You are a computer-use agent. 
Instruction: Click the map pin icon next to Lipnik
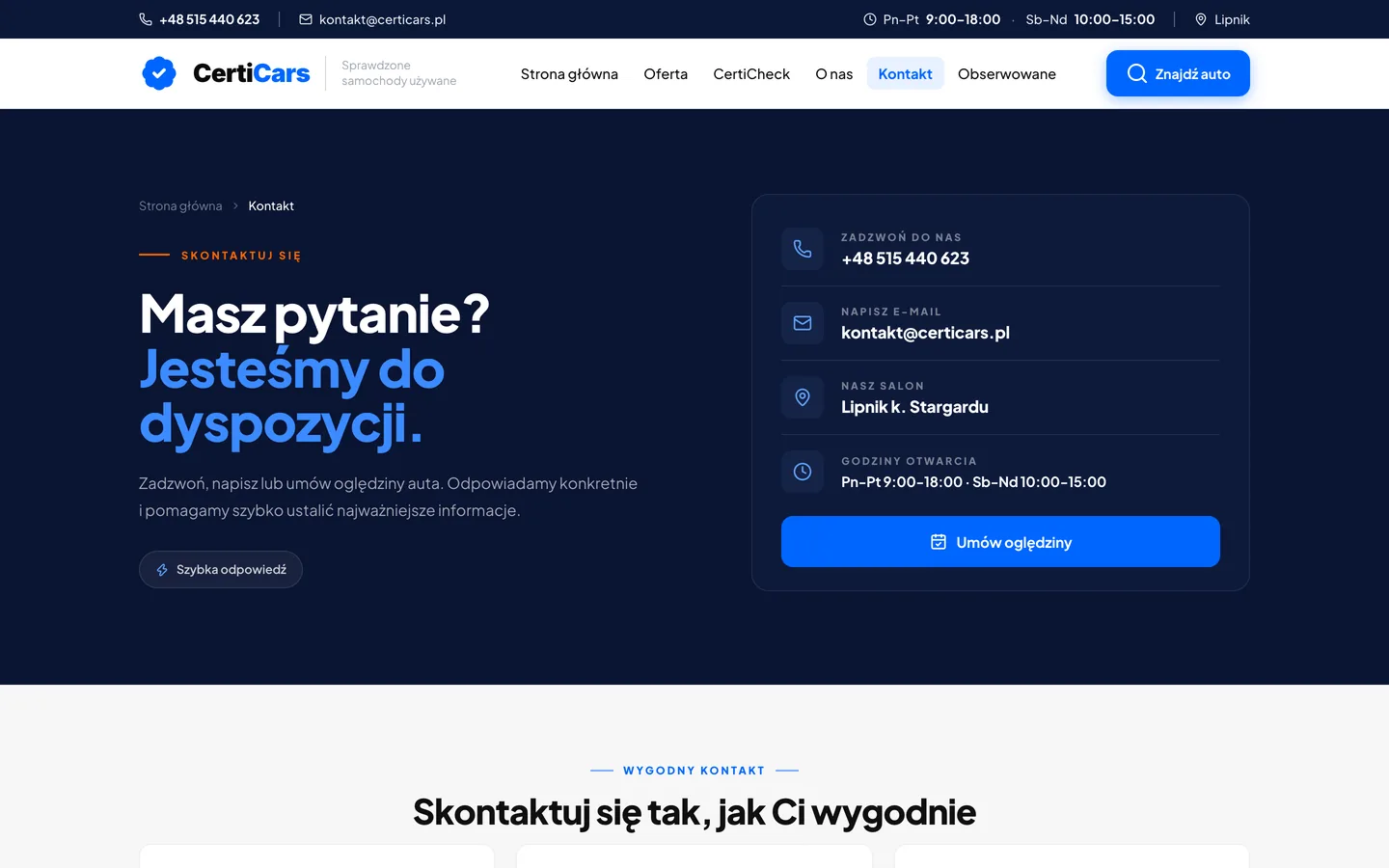(1201, 19)
